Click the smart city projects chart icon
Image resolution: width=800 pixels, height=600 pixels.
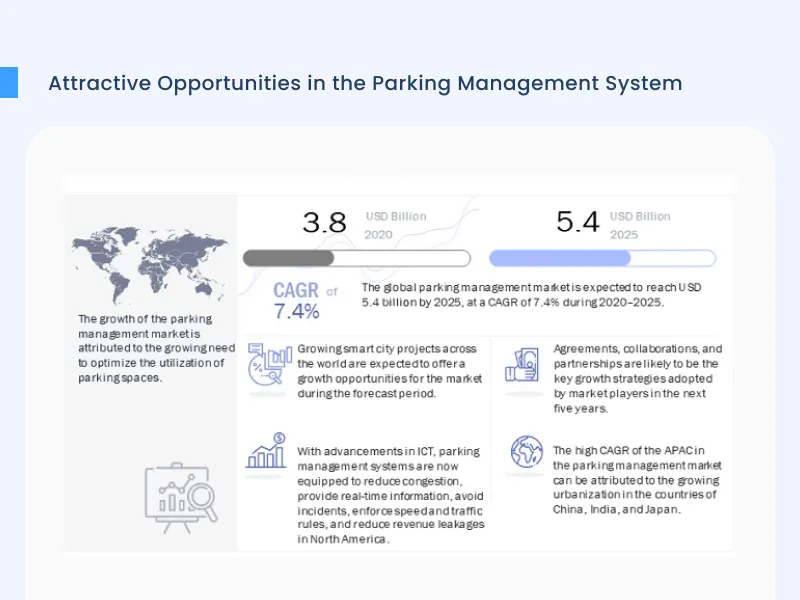coord(267,363)
